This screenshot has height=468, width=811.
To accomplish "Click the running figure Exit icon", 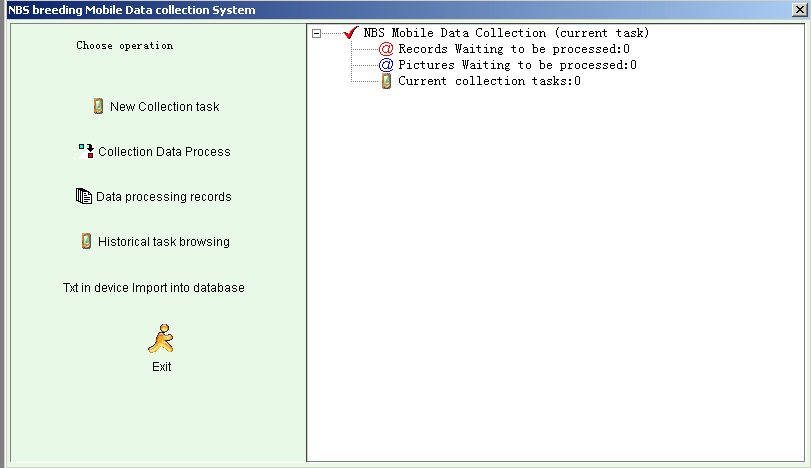I will click(x=161, y=339).
